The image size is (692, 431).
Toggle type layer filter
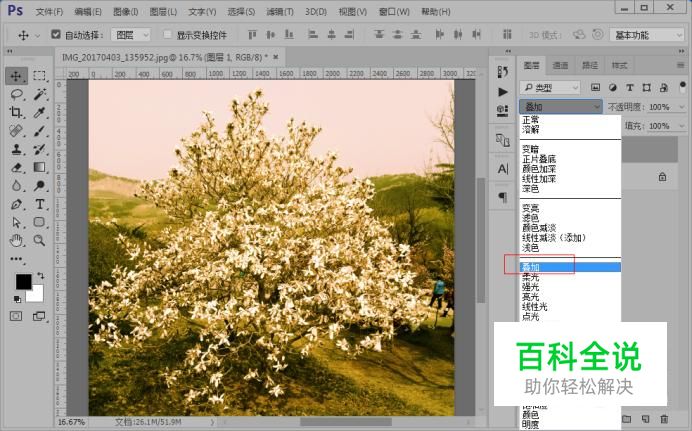click(x=630, y=87)
